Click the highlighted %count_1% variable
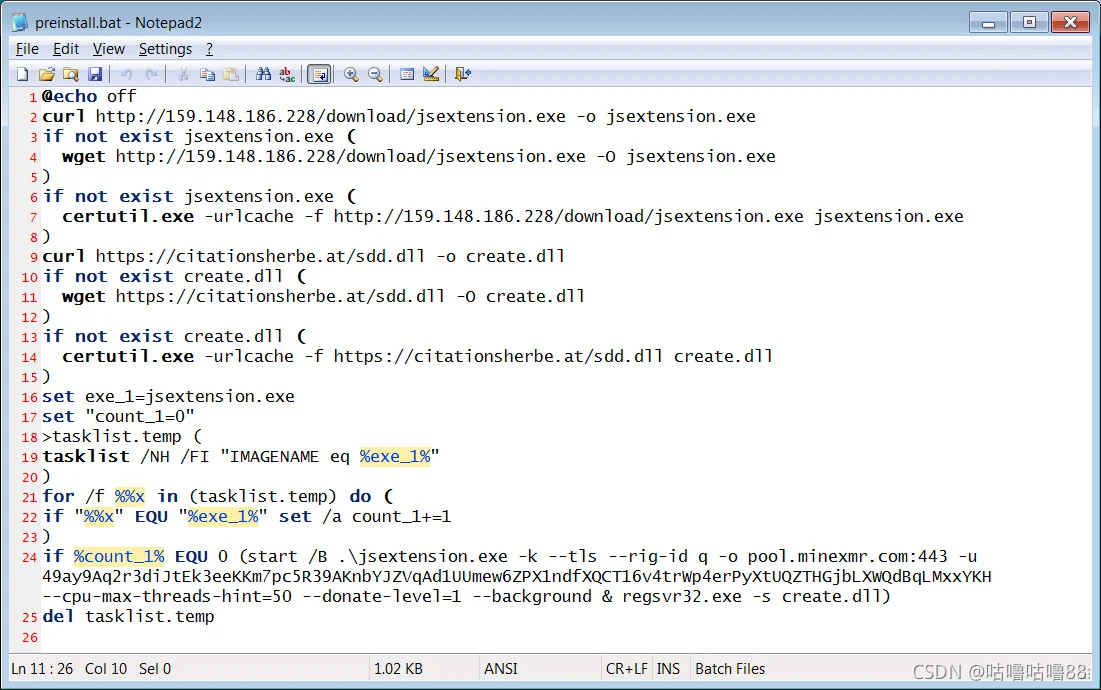 [x=119, y=557]
